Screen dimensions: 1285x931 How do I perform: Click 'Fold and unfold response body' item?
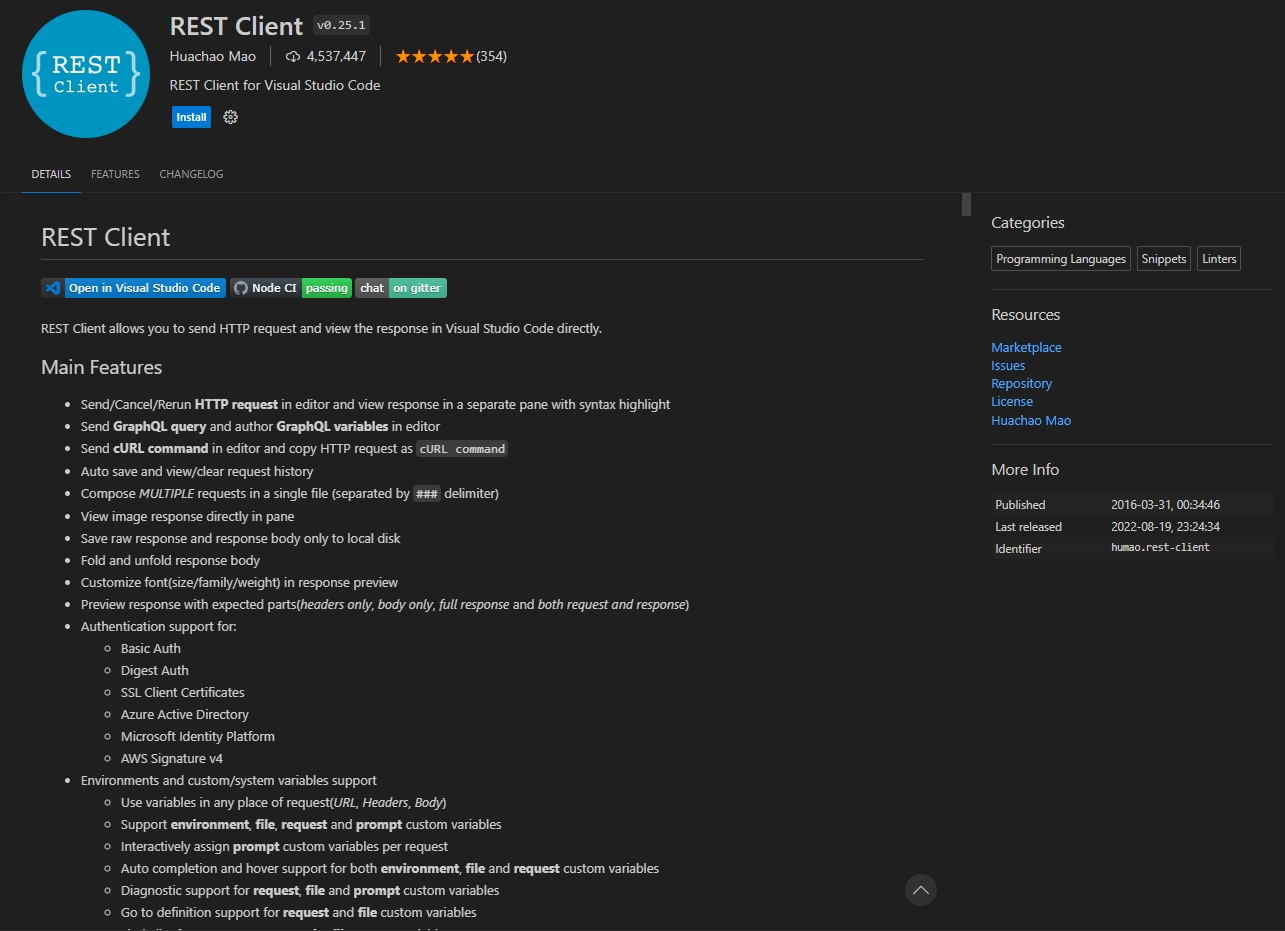(x=170, y=561)
